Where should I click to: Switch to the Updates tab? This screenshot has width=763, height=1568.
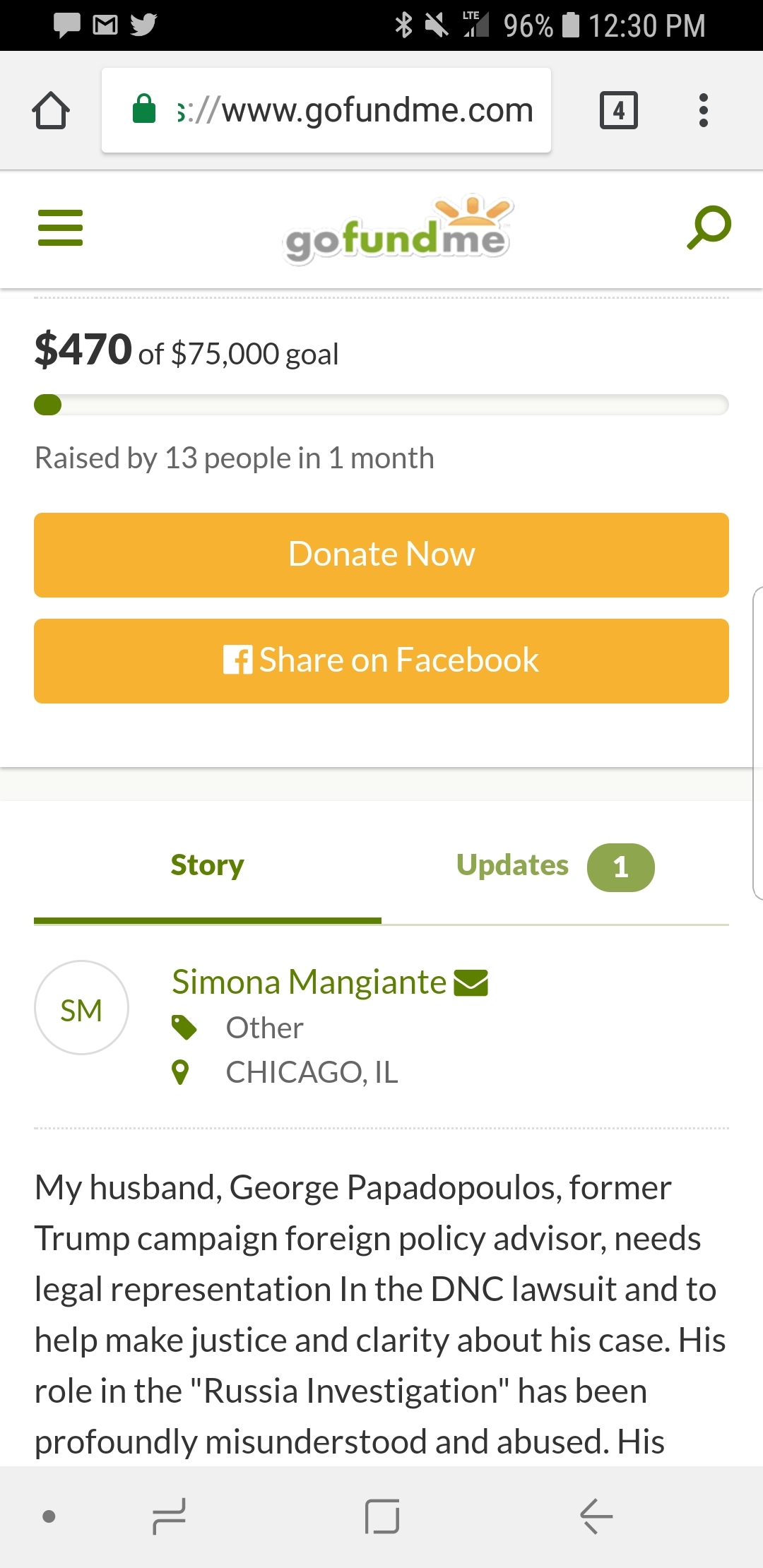pos(512,866)
